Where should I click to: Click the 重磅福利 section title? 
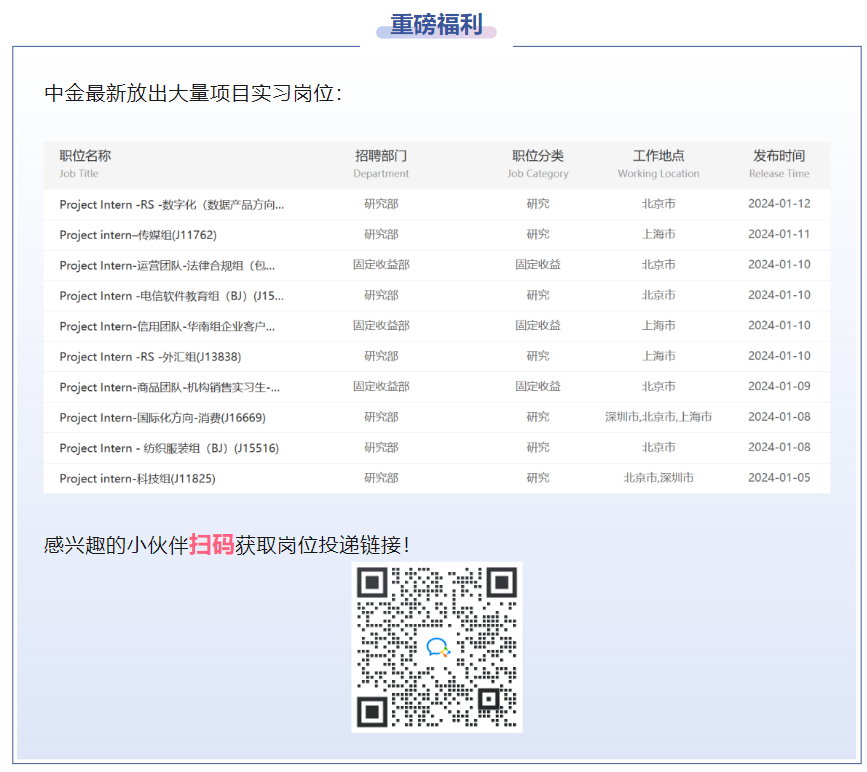click(x=436, y=25)
